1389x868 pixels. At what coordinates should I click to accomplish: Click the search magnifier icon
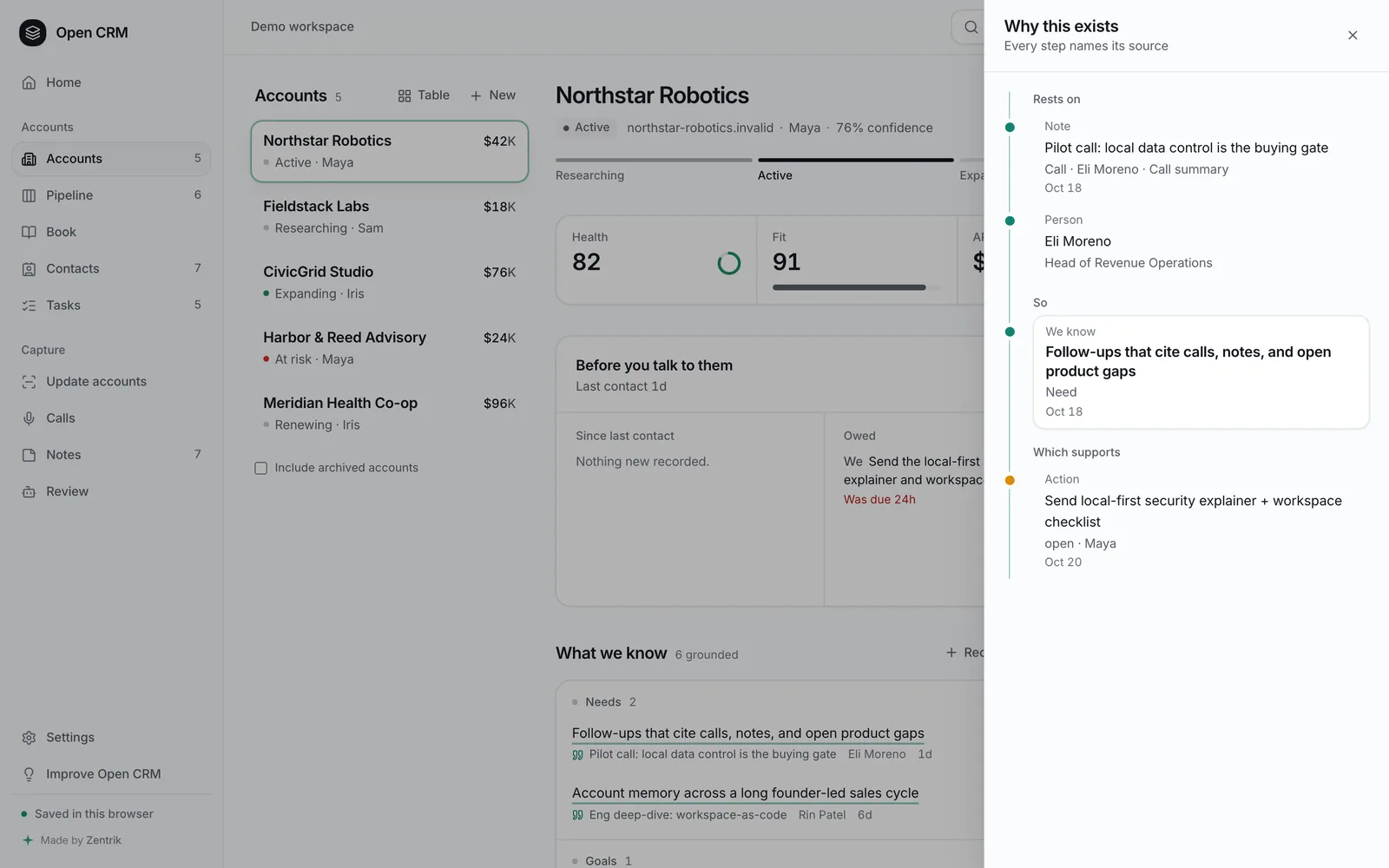click(x=971, y=27)
